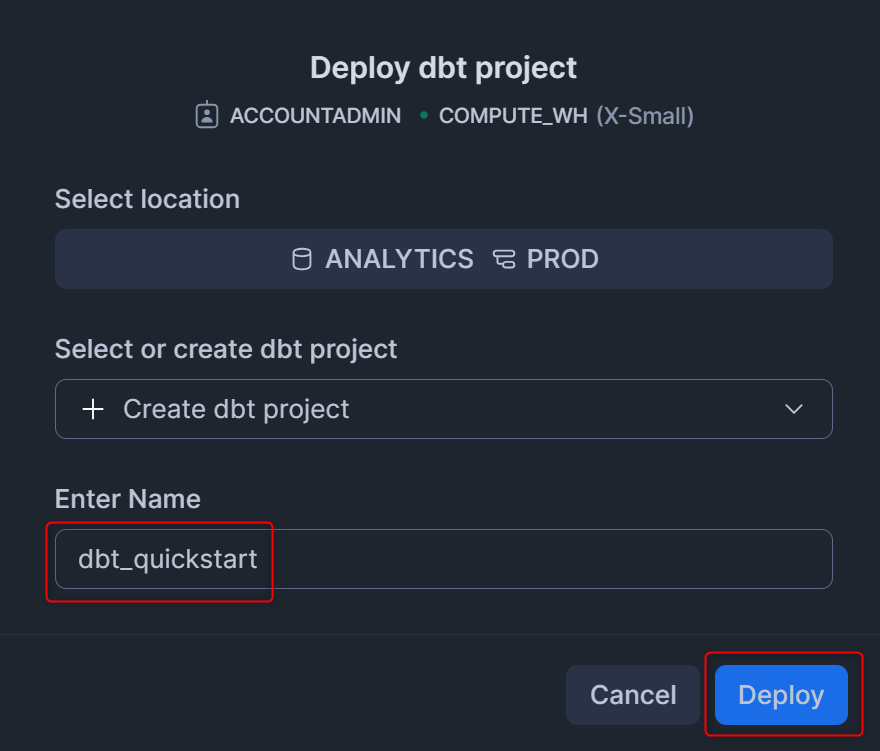Click the (X-Small) warehouse size text
Screen dimensions: 880x751
tap(645, 116)
